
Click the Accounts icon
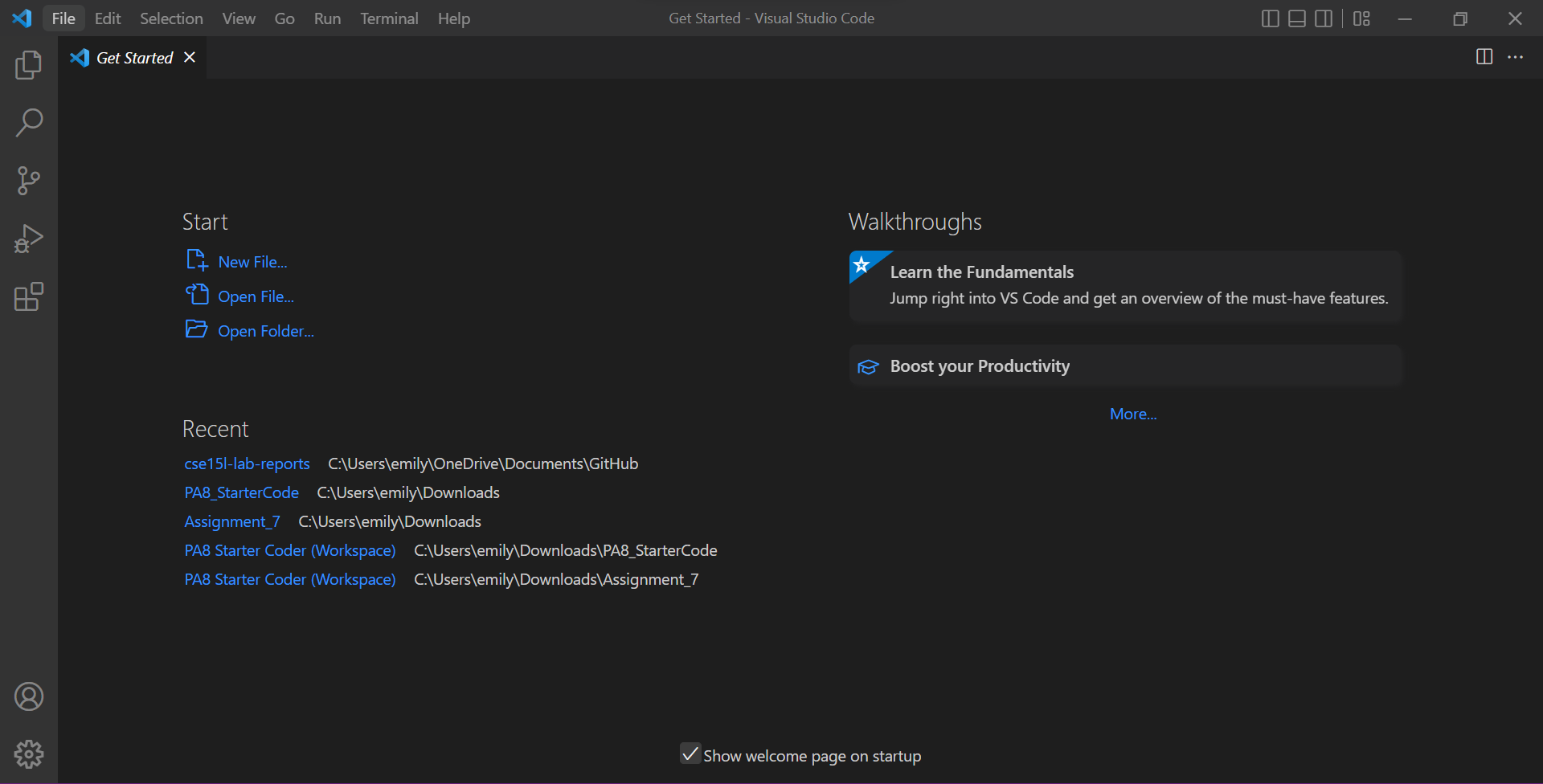pyautogui.click(x=28, y=696)
